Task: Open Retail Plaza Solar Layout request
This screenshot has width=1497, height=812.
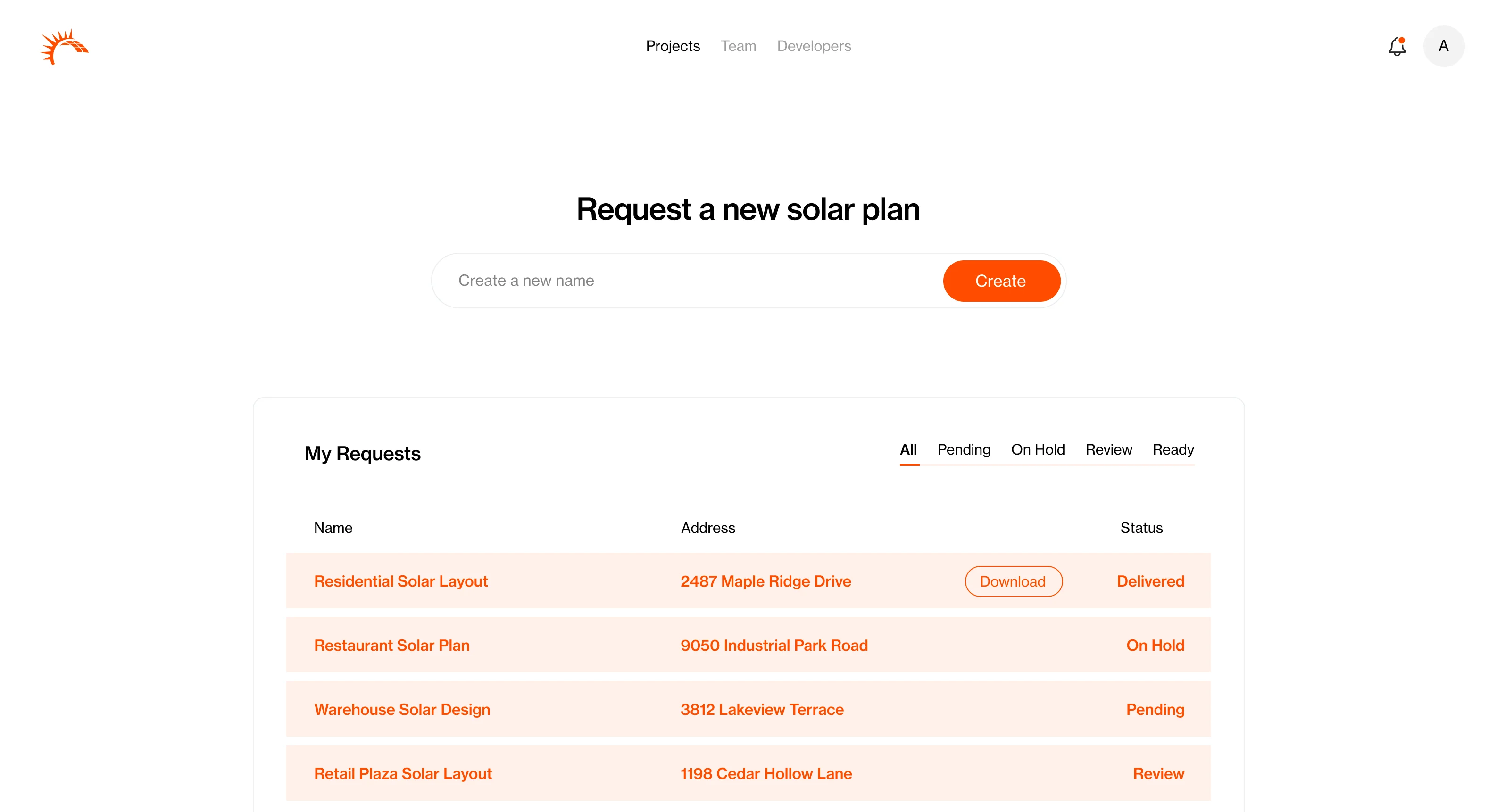Action: pos(403,774)
